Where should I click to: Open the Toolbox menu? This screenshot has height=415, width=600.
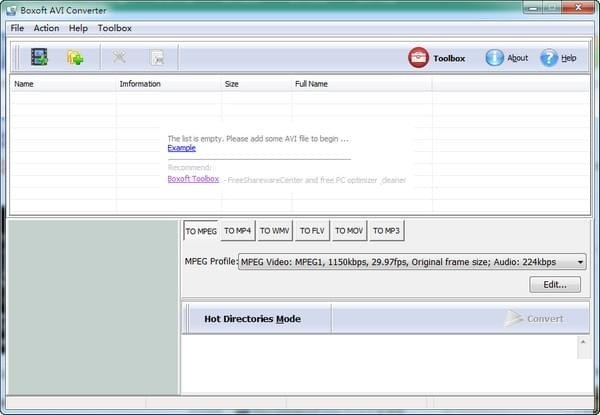[x=114, y=28]
